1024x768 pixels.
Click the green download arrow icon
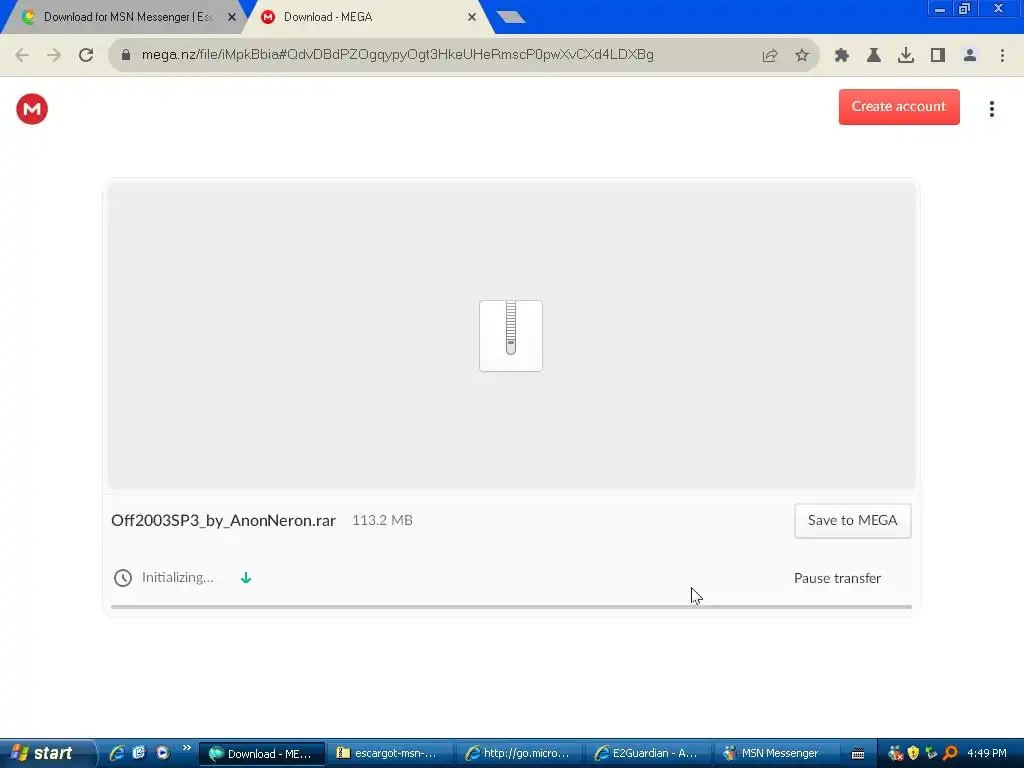246,578
